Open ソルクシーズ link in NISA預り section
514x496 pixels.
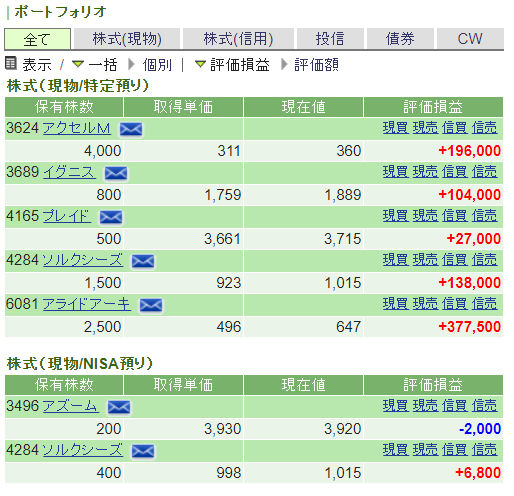[83, 450]
